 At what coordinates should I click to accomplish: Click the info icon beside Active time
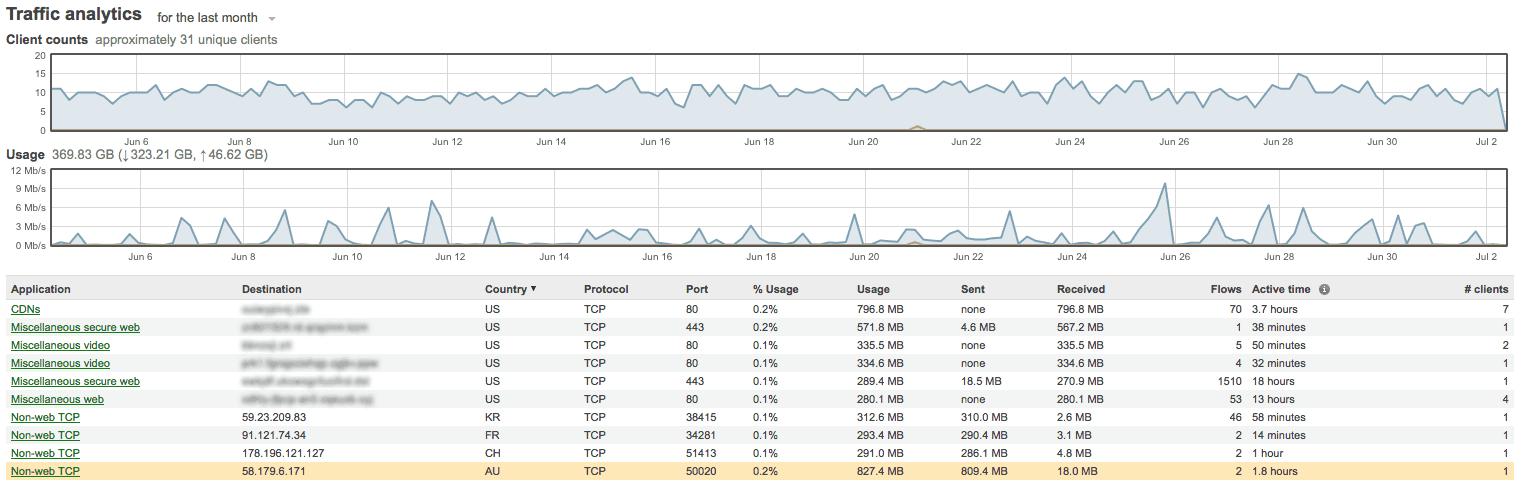(x=1324, y=290)
